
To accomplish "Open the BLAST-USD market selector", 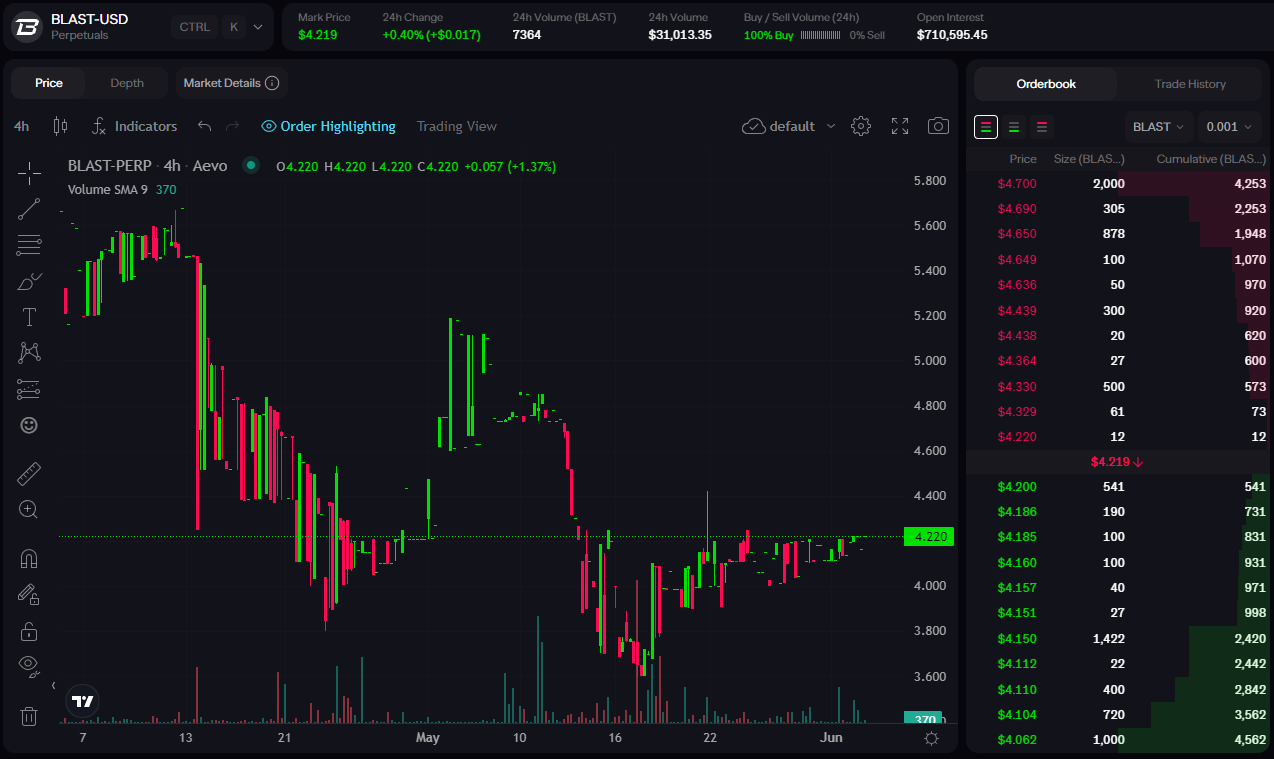I will 138,27.
